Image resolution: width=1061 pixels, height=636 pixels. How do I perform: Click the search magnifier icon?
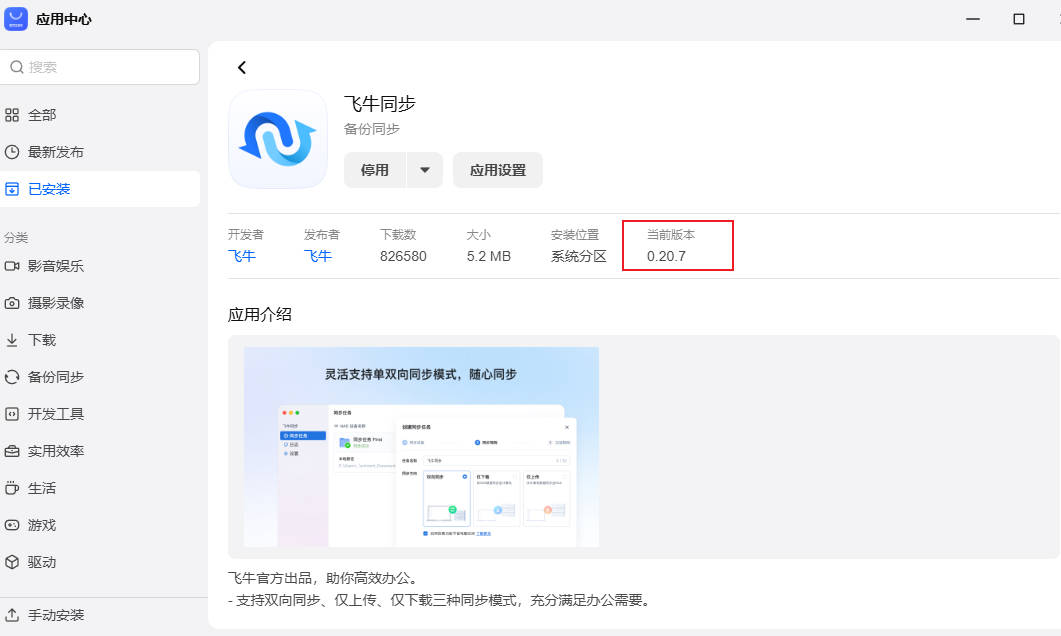point(17,67)
